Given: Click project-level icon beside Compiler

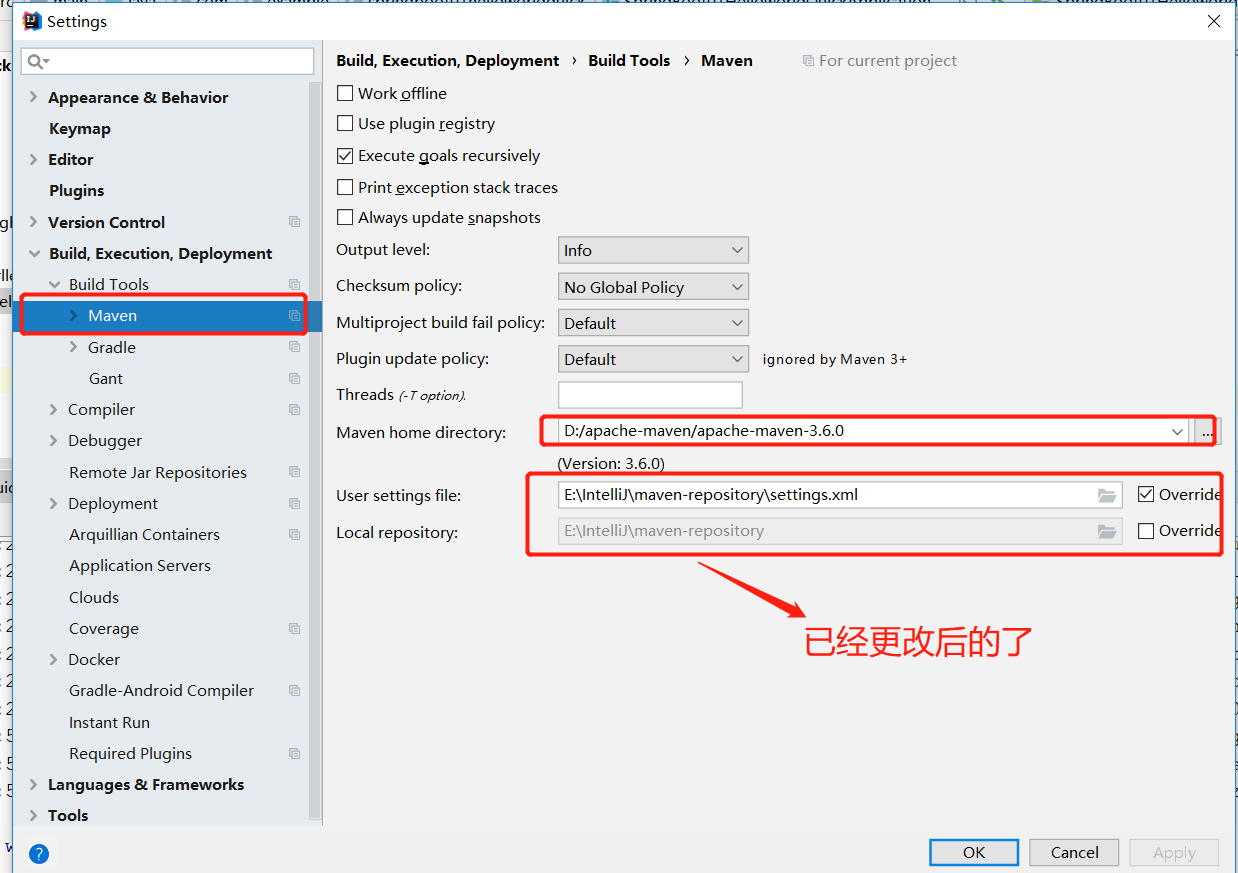Looking at the screenshot, I should coord(294,409).
